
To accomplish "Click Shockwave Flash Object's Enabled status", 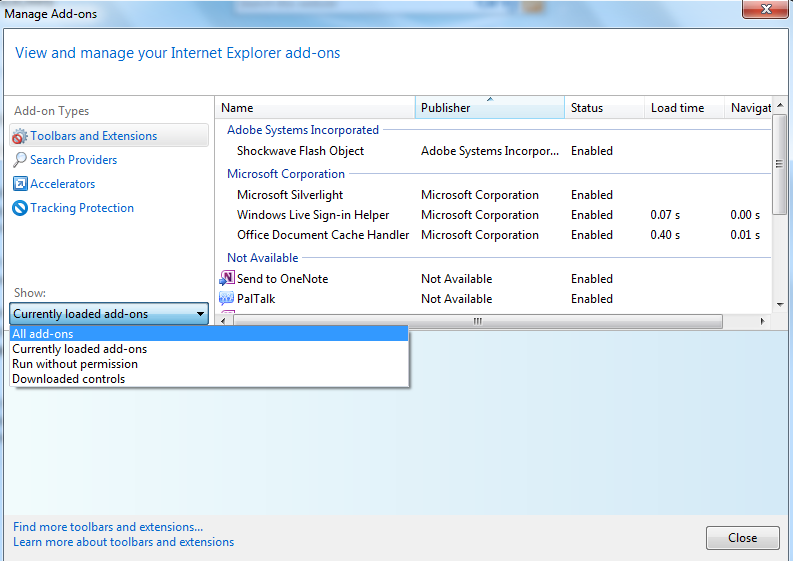I will point(592,151).
